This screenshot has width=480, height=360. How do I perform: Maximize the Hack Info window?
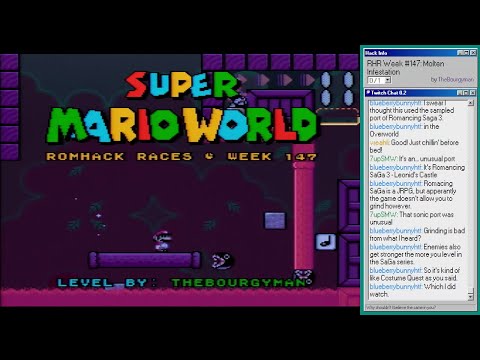(466, 53)
